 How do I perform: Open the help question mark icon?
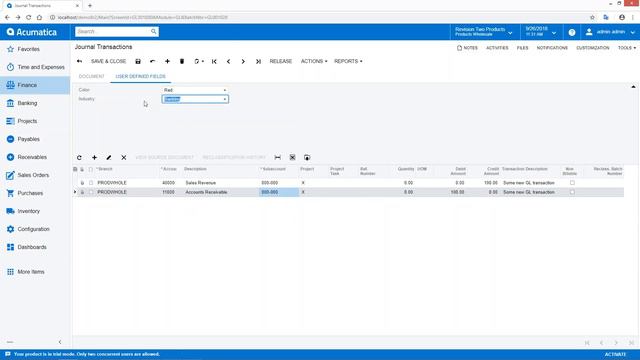[572, 32]
